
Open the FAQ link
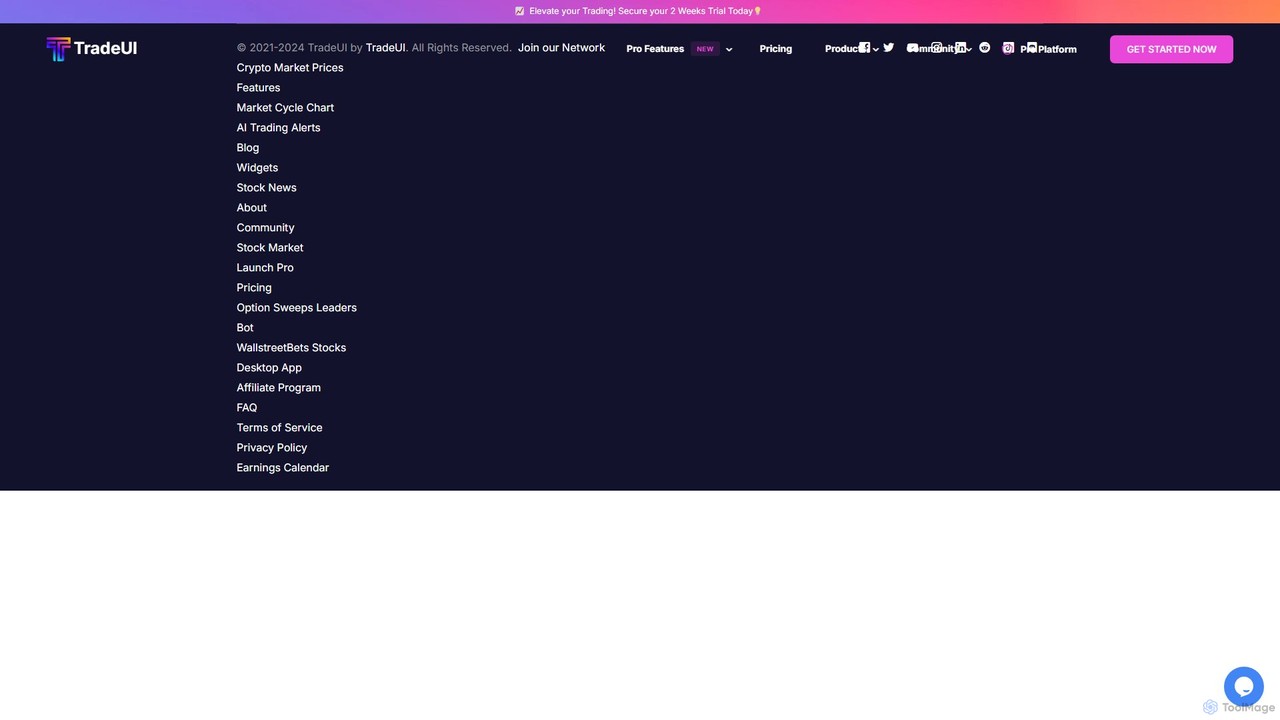click(247, 408)
